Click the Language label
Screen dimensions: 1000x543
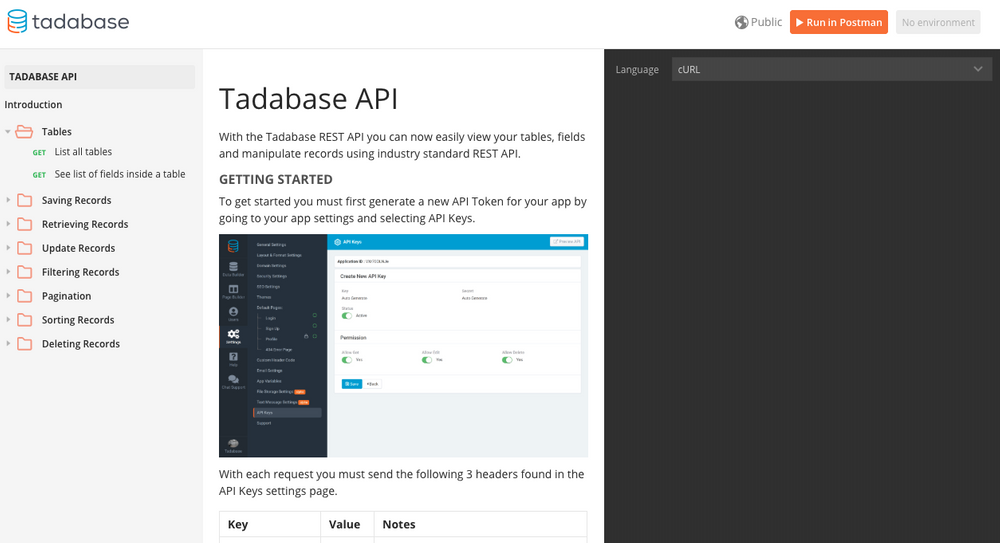point(637,70)
